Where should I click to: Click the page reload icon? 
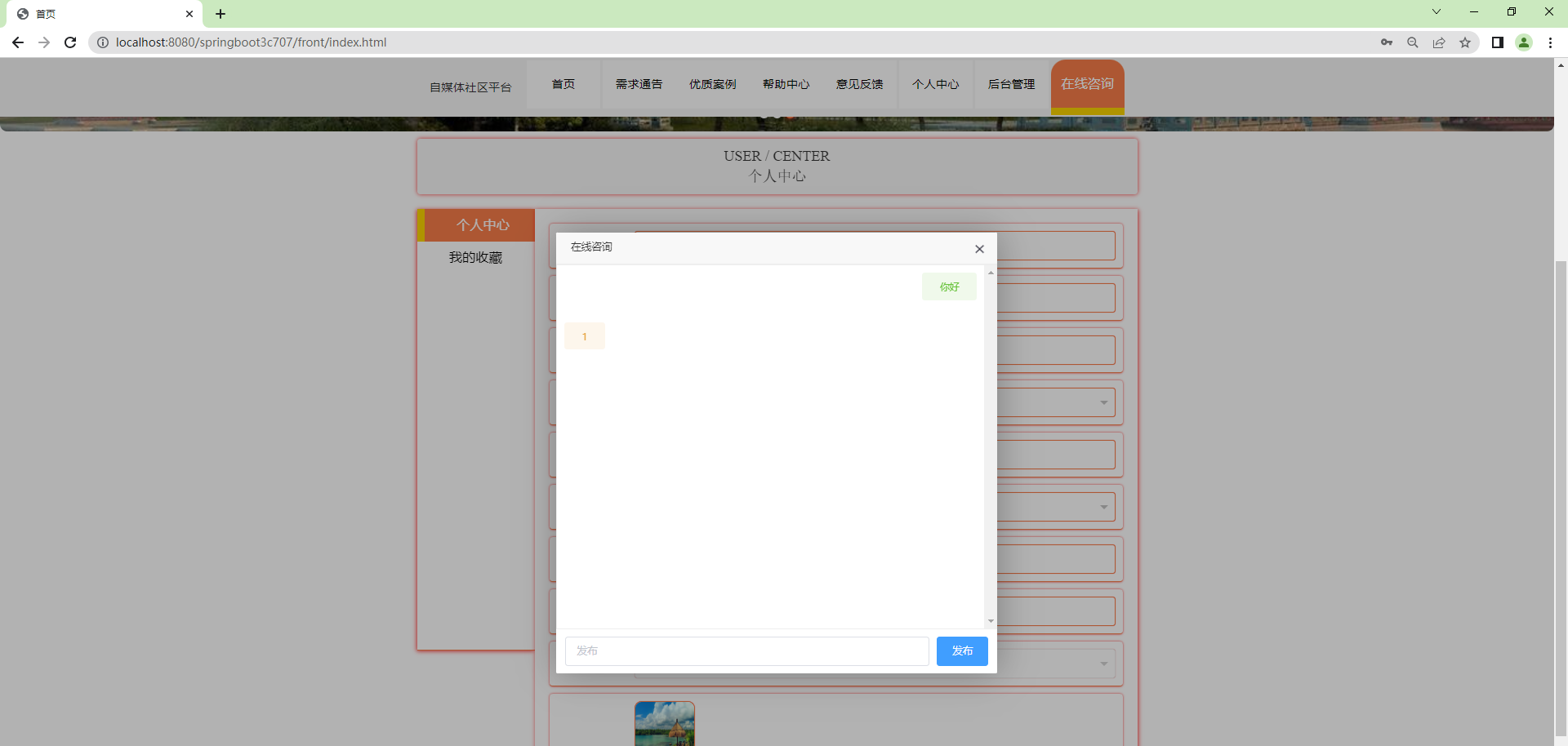[x=70, y=42]
